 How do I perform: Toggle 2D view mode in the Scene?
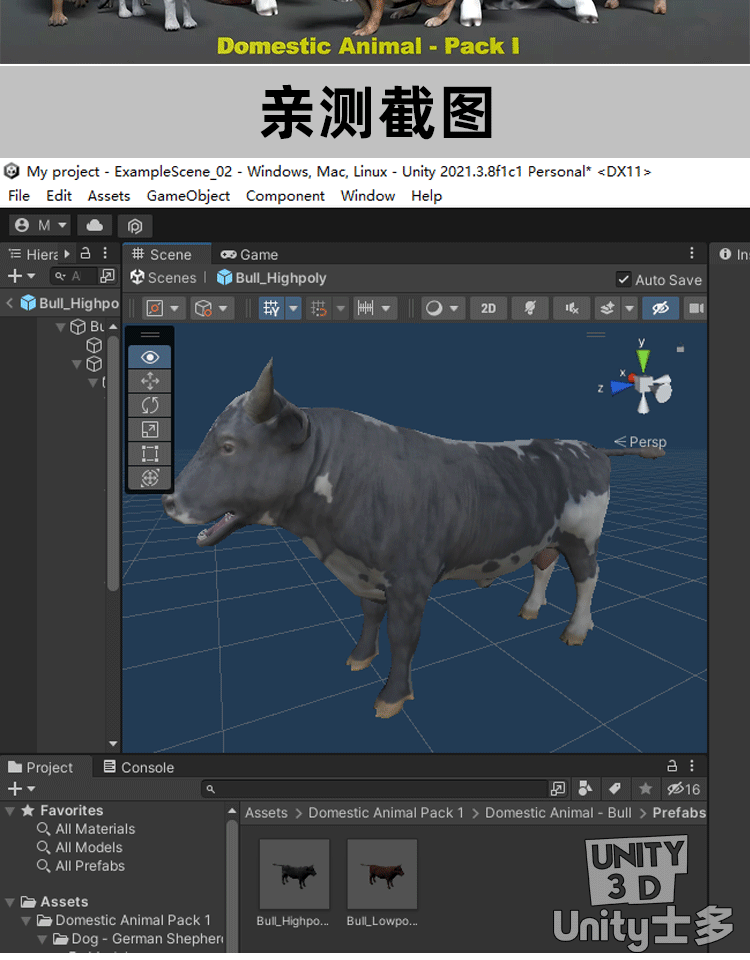coord(488,308)
